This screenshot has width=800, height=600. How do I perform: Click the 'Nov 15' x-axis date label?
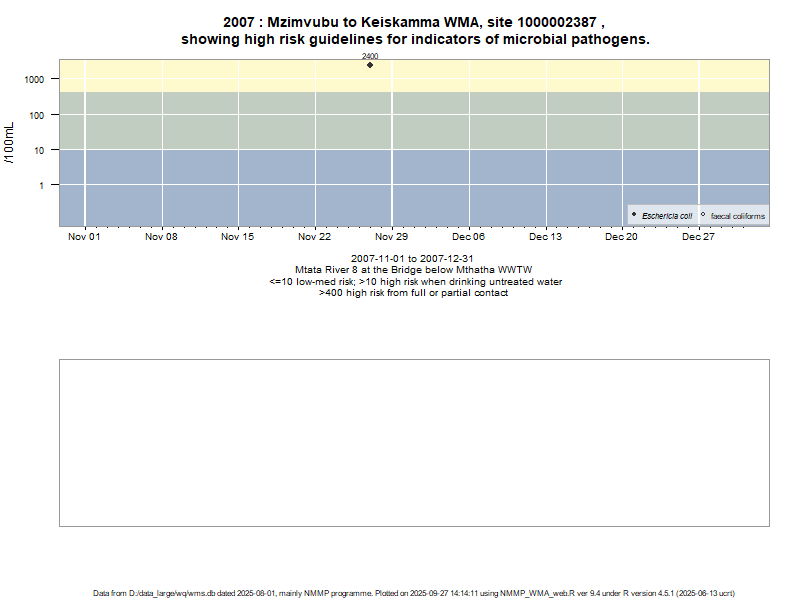pyautogui.click(x=238, y=237)
